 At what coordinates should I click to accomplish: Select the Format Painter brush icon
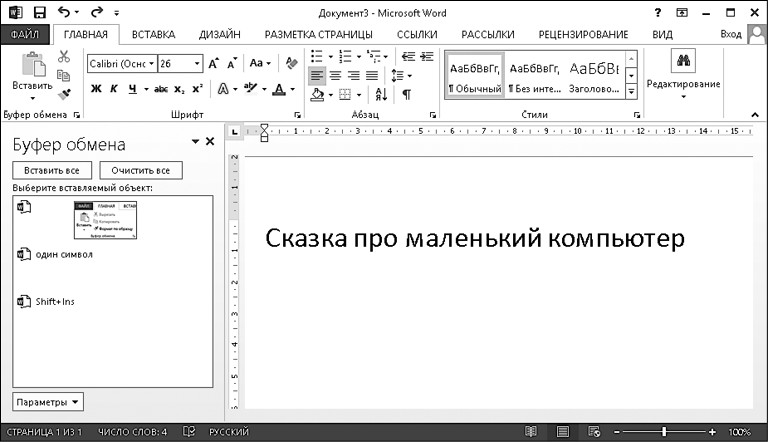(x=65, y=94)
